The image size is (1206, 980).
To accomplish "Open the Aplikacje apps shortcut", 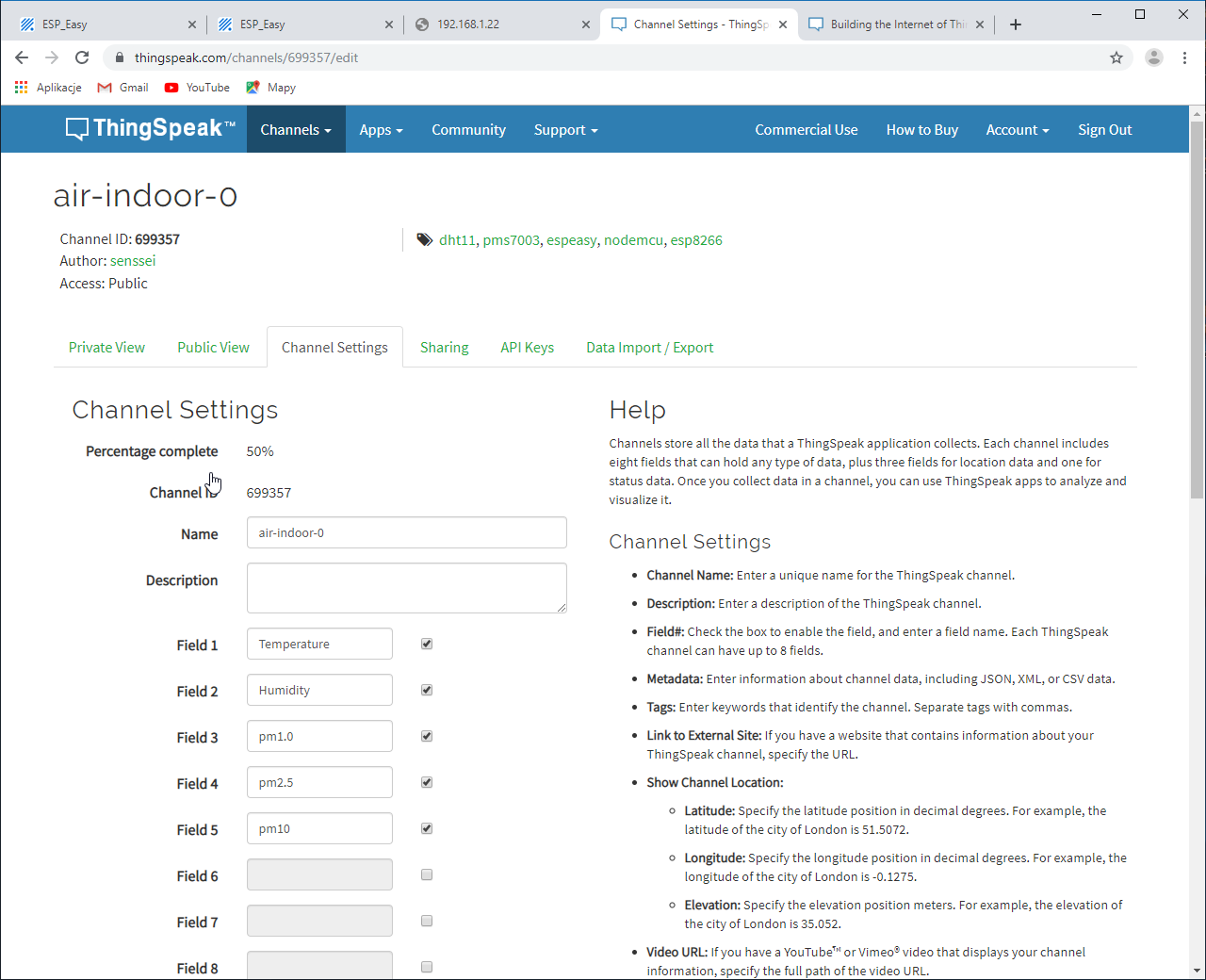I will pos(48,88).
